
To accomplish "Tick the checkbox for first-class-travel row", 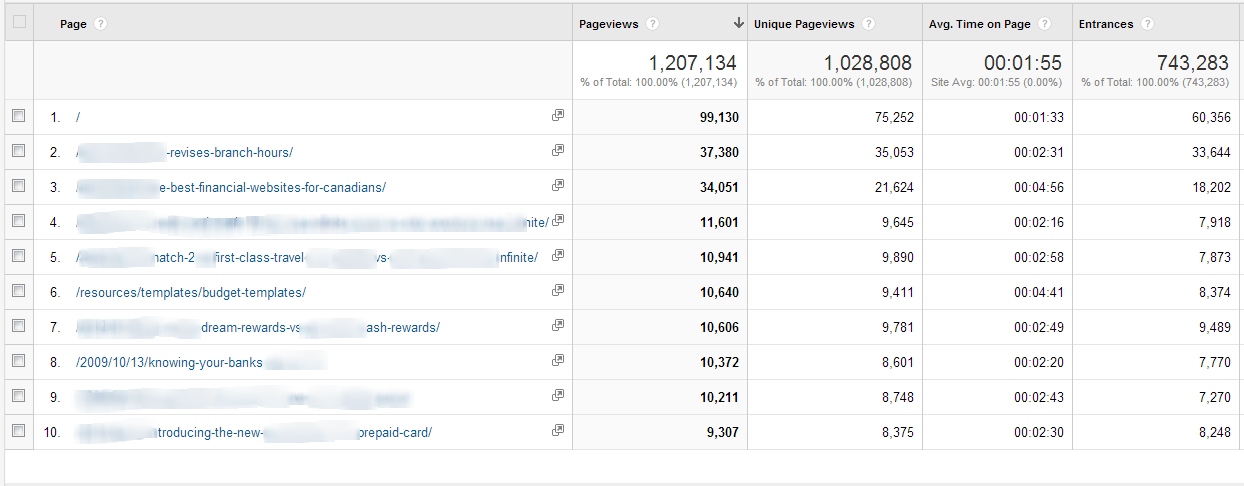I will [x=18, y=256].
